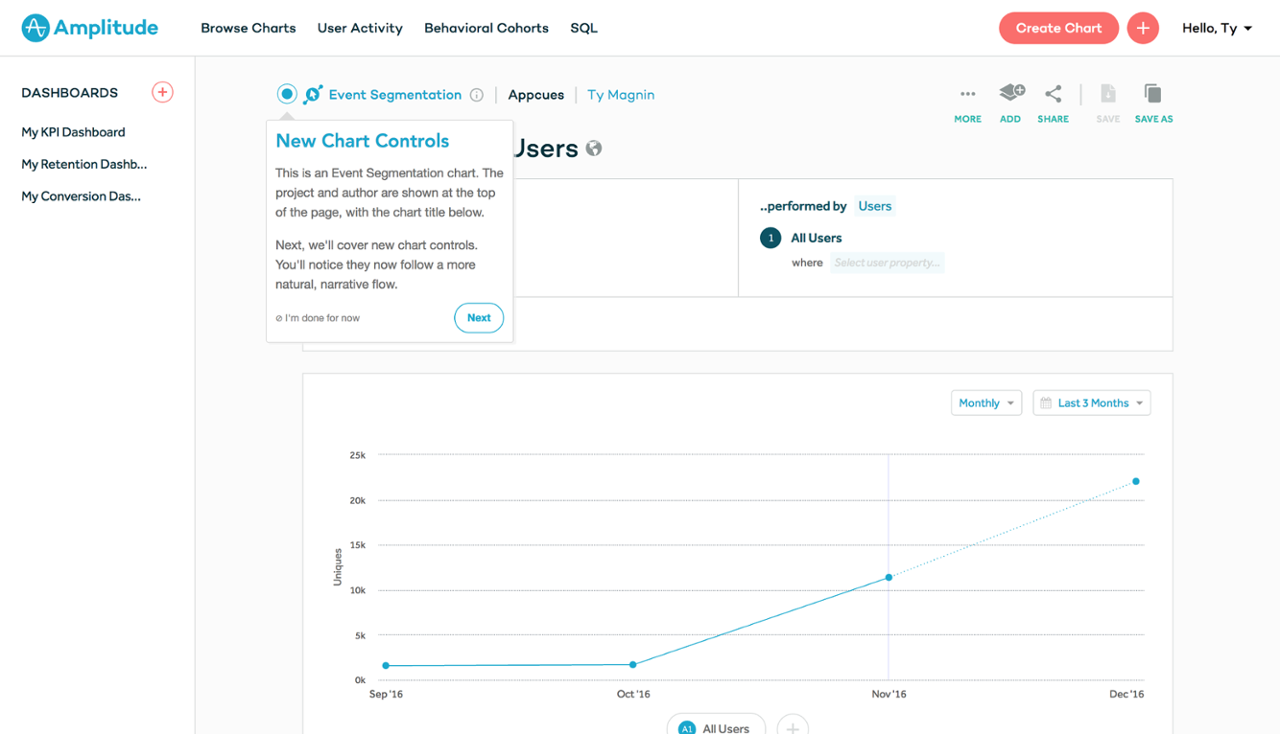Open the Last 3 Months date range dropdown
Image resolution: width=1280 pixels, height=734 pixels.
coord(1092,403)
